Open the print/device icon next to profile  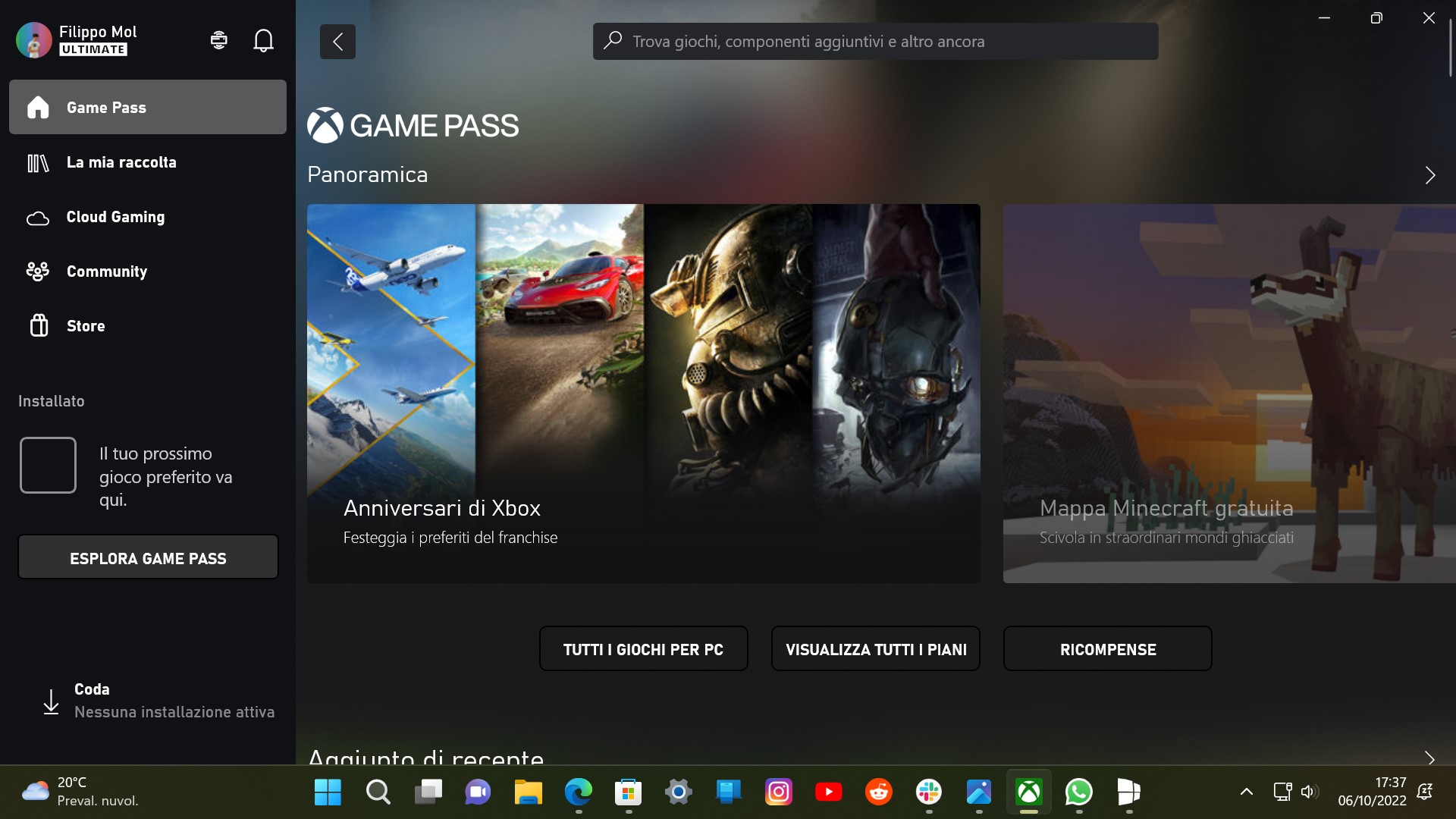tap(219, 40)
